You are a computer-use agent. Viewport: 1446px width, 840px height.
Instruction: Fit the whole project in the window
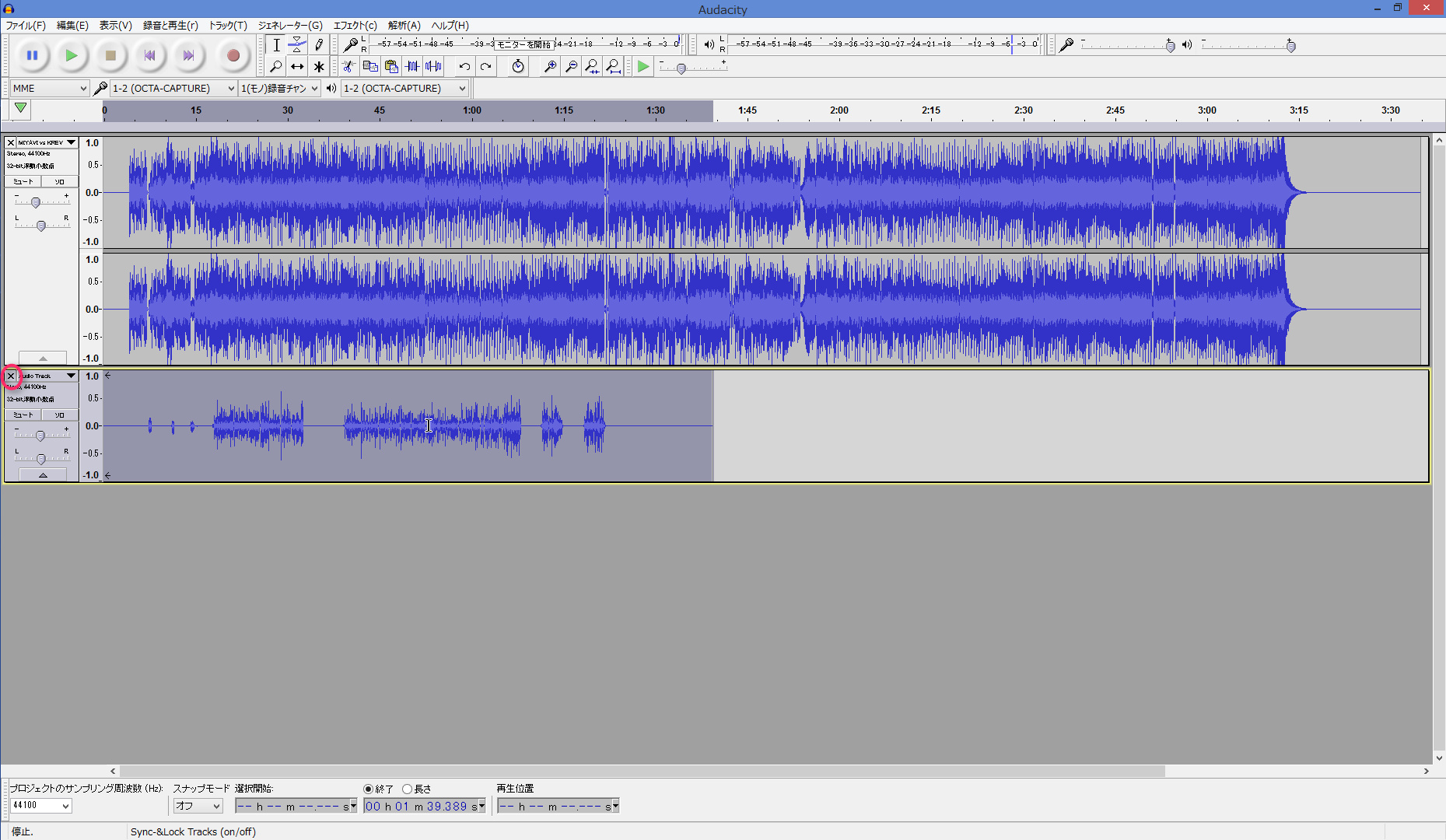613,67
